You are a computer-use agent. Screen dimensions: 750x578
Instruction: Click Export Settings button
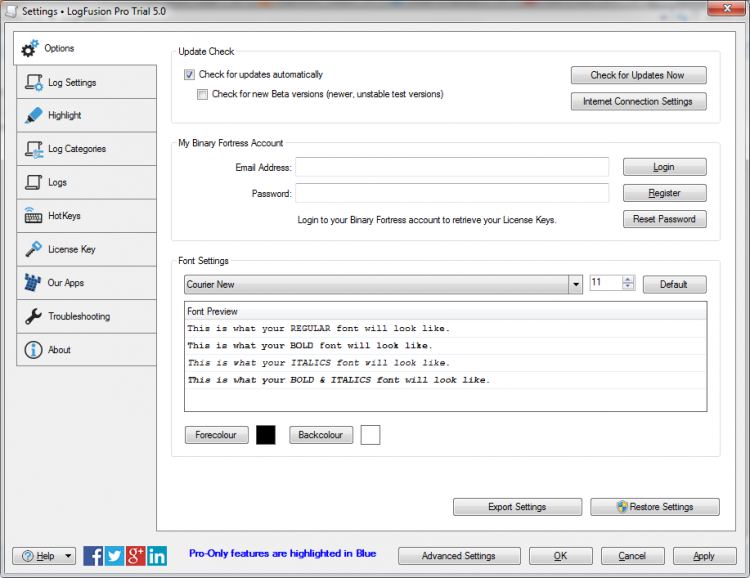click(518, 507)
